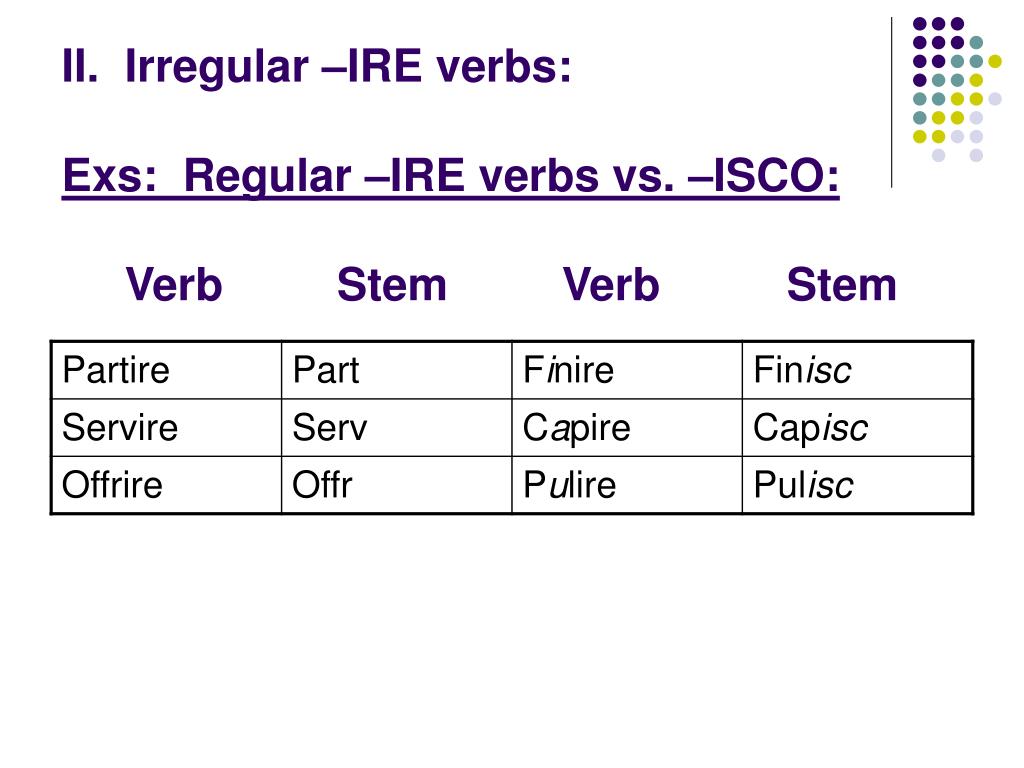Click the 'Finire' table cell

tap(627, 370)
